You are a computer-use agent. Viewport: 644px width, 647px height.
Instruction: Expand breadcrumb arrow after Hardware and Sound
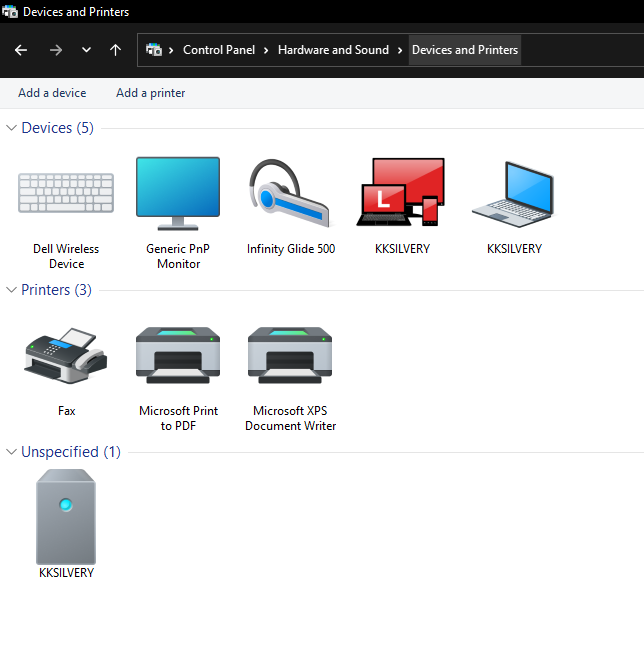(x=400, y=50)
